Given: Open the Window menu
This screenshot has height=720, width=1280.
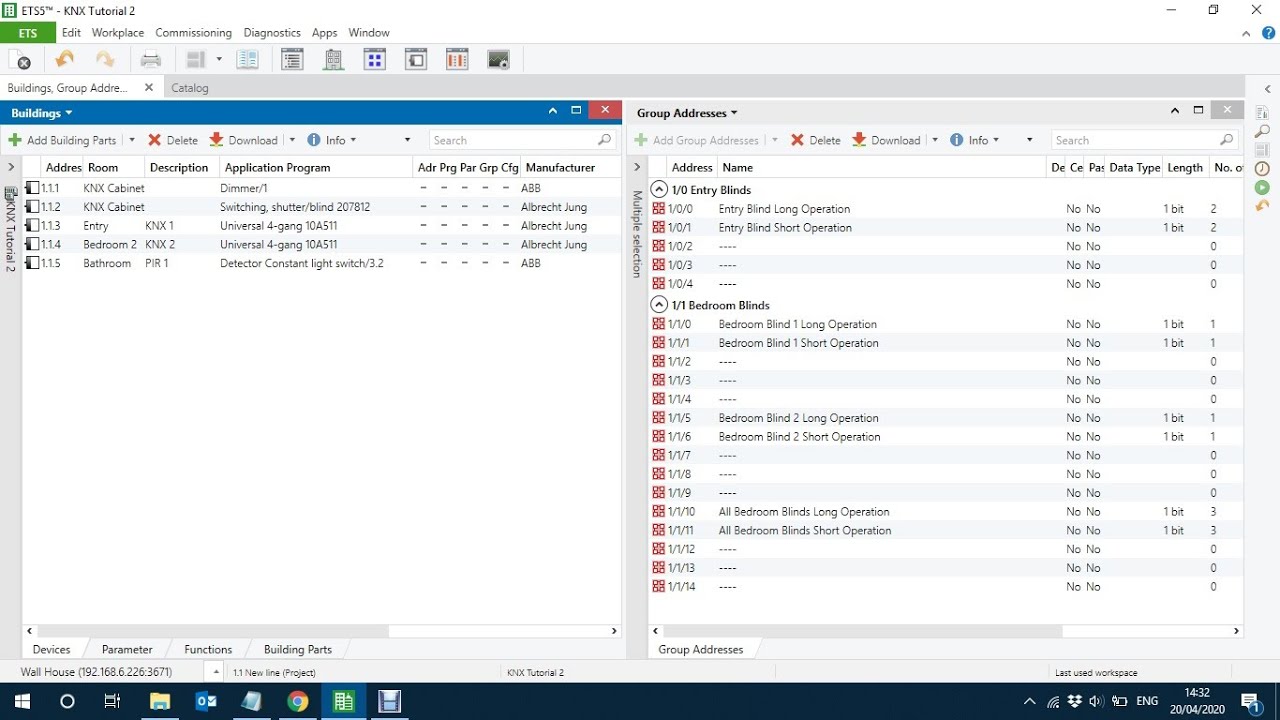Looking at the screenshot, I should [369, 33].
